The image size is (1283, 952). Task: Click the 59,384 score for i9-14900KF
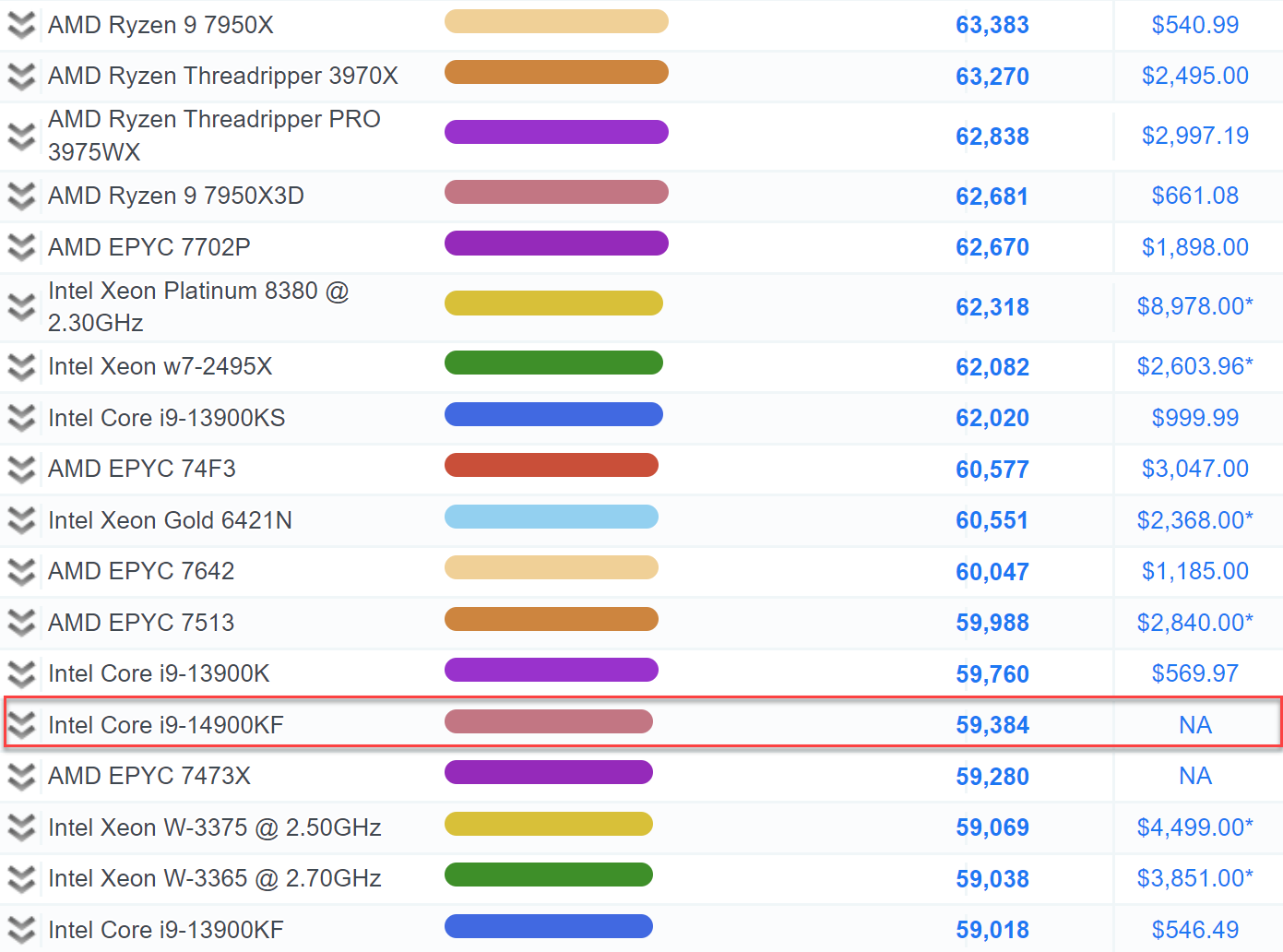pos(992,725)
